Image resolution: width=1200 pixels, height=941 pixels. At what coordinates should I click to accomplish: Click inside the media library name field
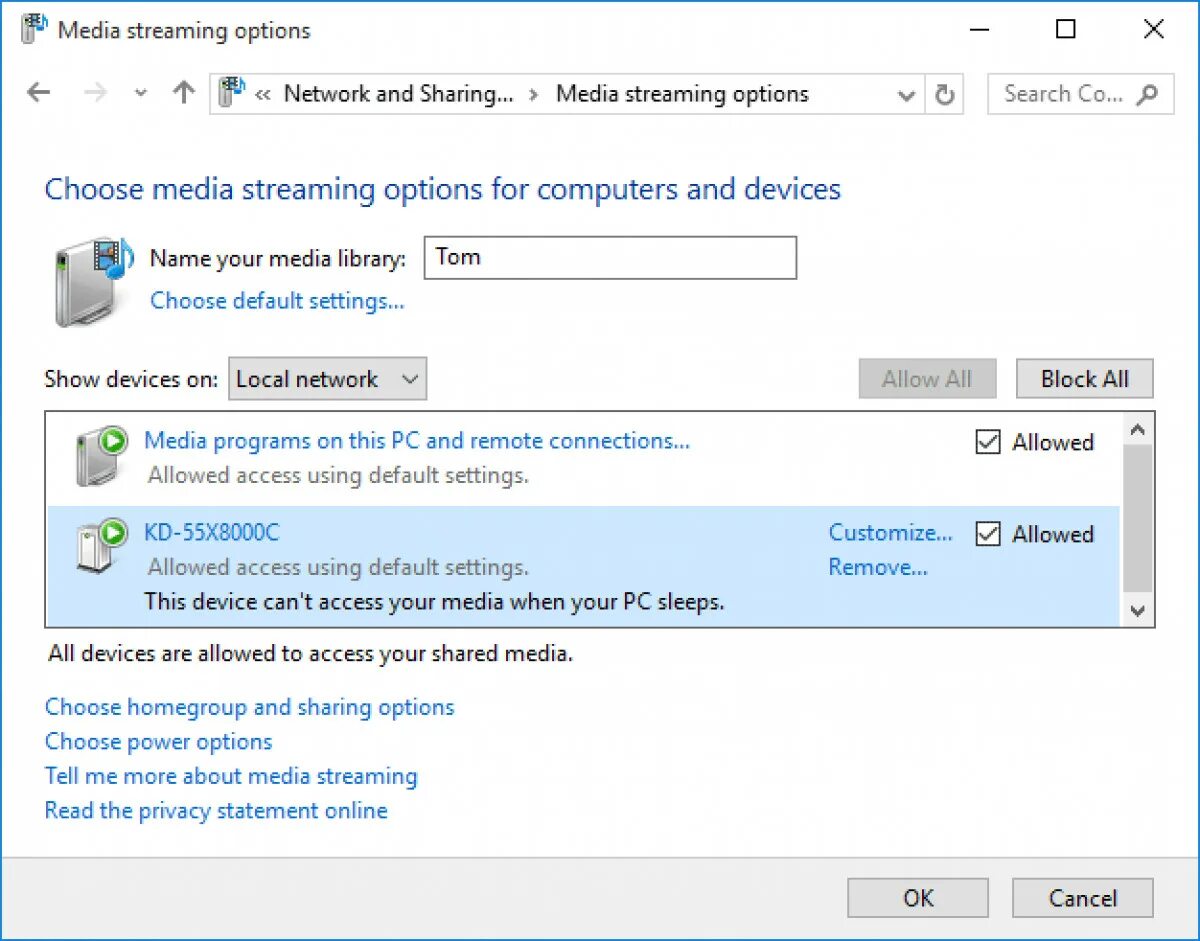point(610,257)
